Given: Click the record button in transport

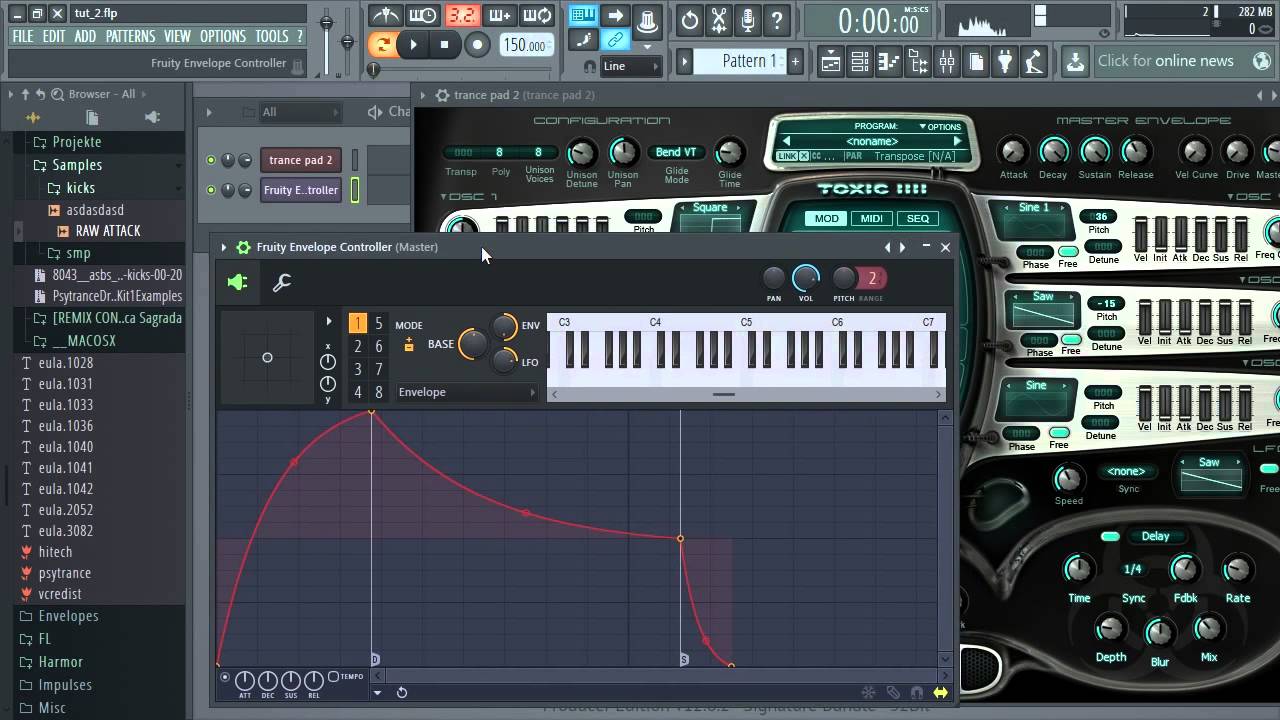Looking at the screenshot, I should pyautogui.click(x=477, y=44).
